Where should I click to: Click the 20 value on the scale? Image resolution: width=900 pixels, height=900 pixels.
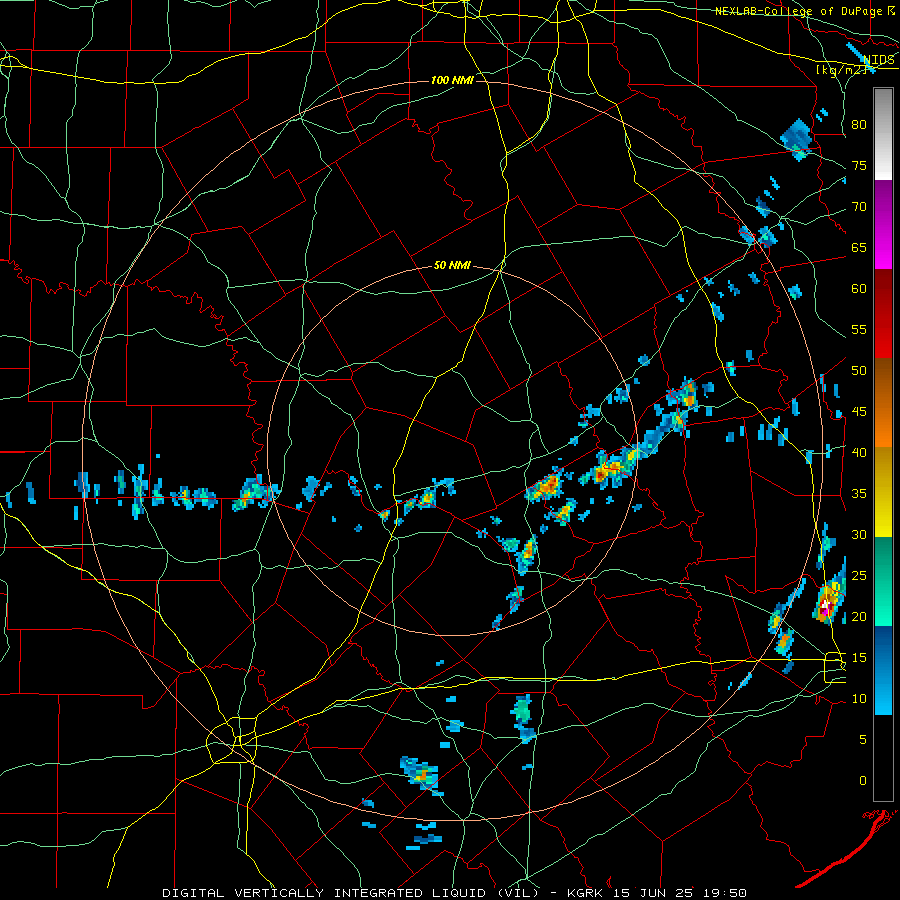click(x=859, y=616)
